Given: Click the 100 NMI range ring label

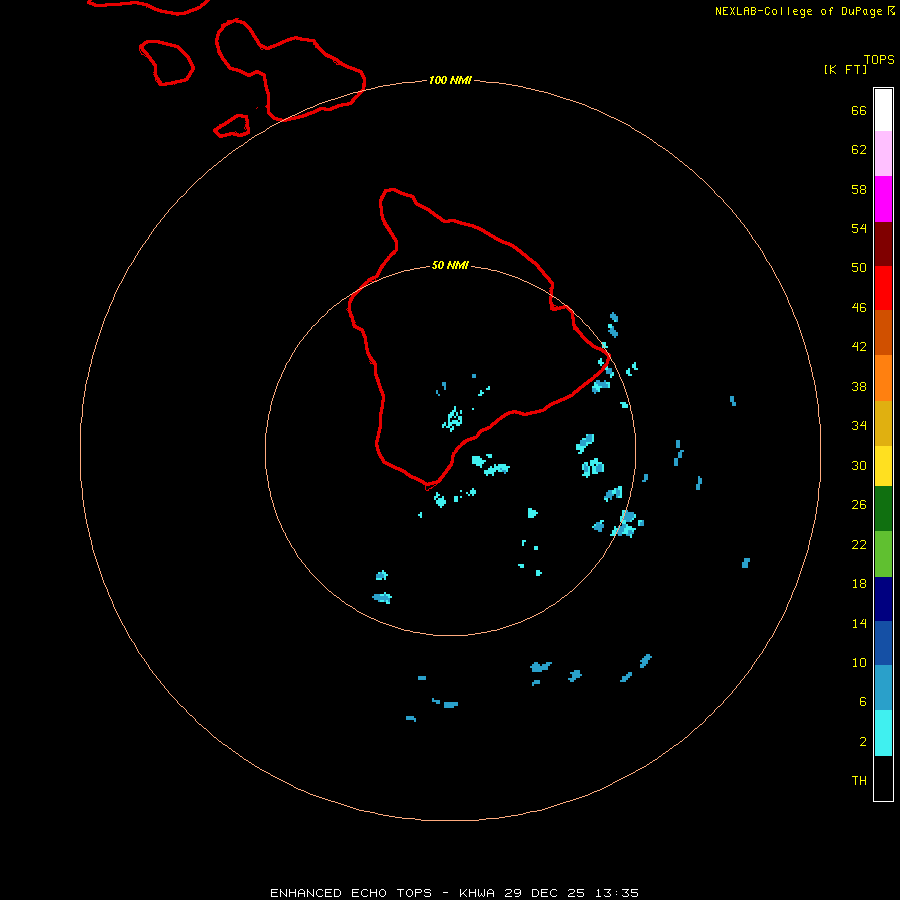Looking at the screenshot, I should coord(450,80).
